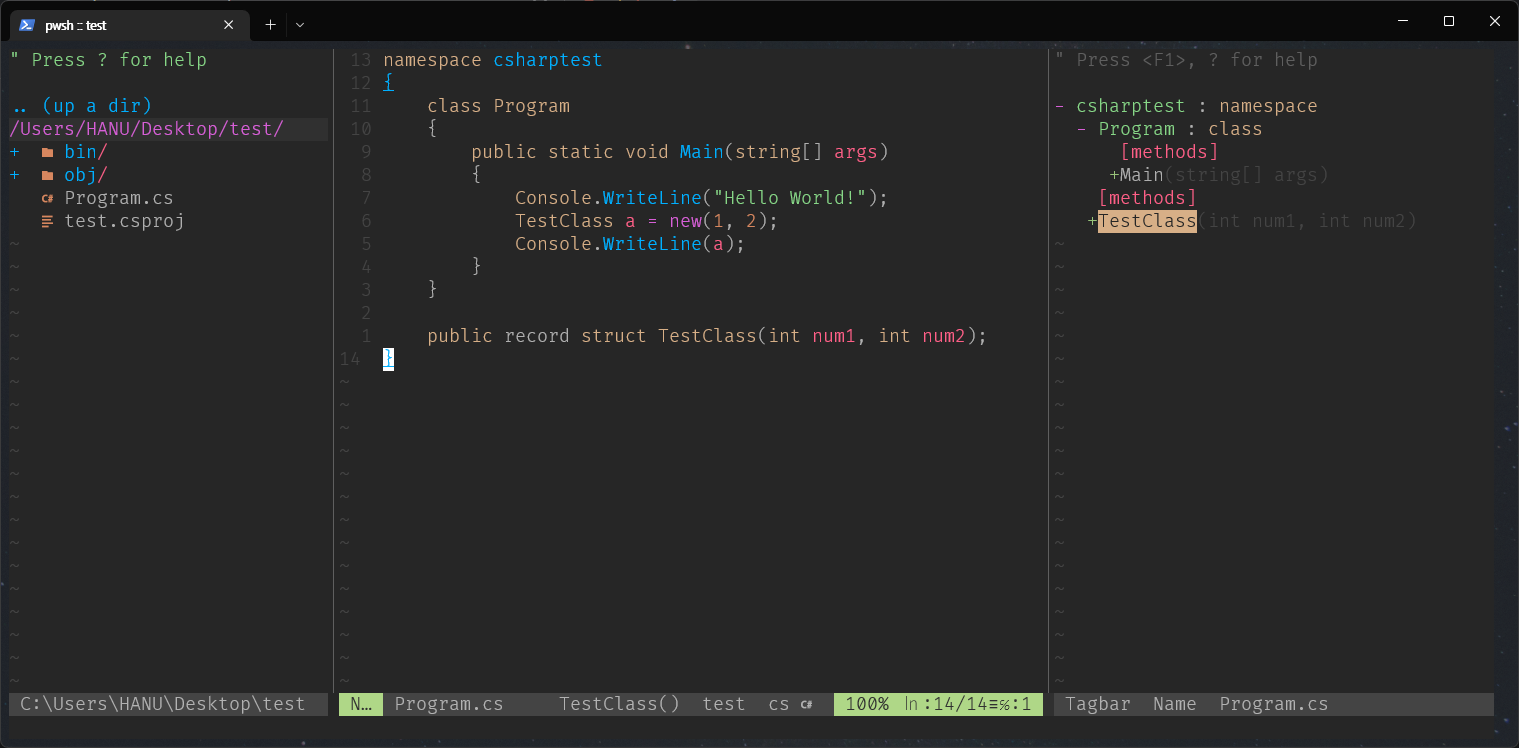Select the highlighted TestClass tag in Tagbar
This screenshot has height=748, width=1519.
1147,221
